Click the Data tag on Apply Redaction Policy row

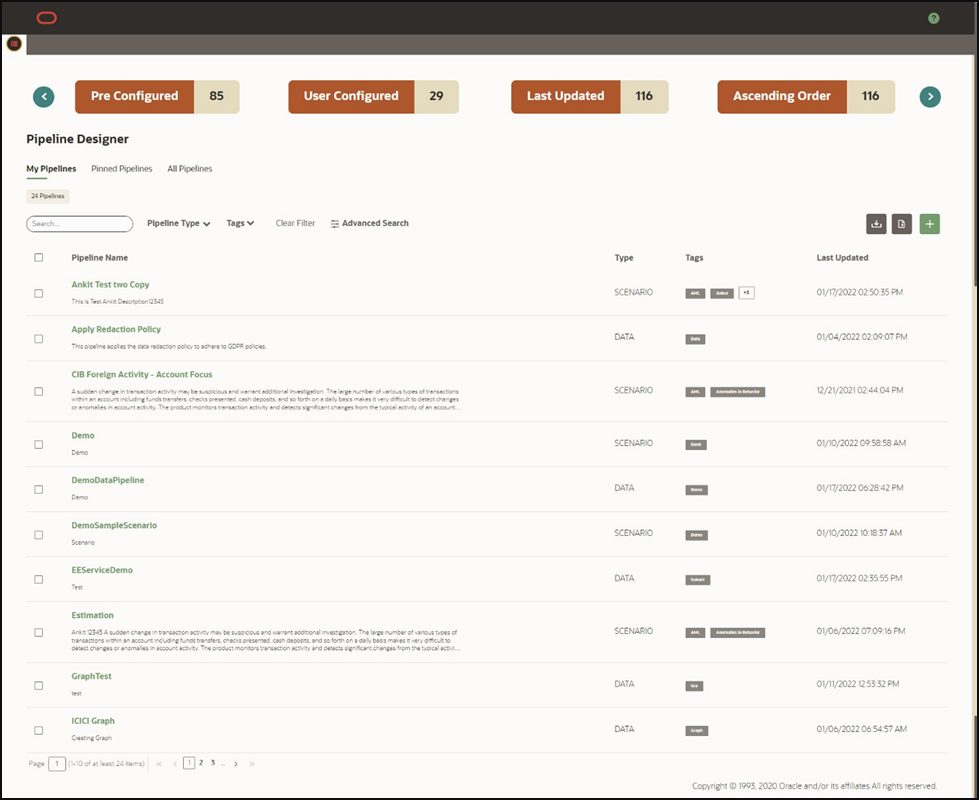click(x=695, y=339)
